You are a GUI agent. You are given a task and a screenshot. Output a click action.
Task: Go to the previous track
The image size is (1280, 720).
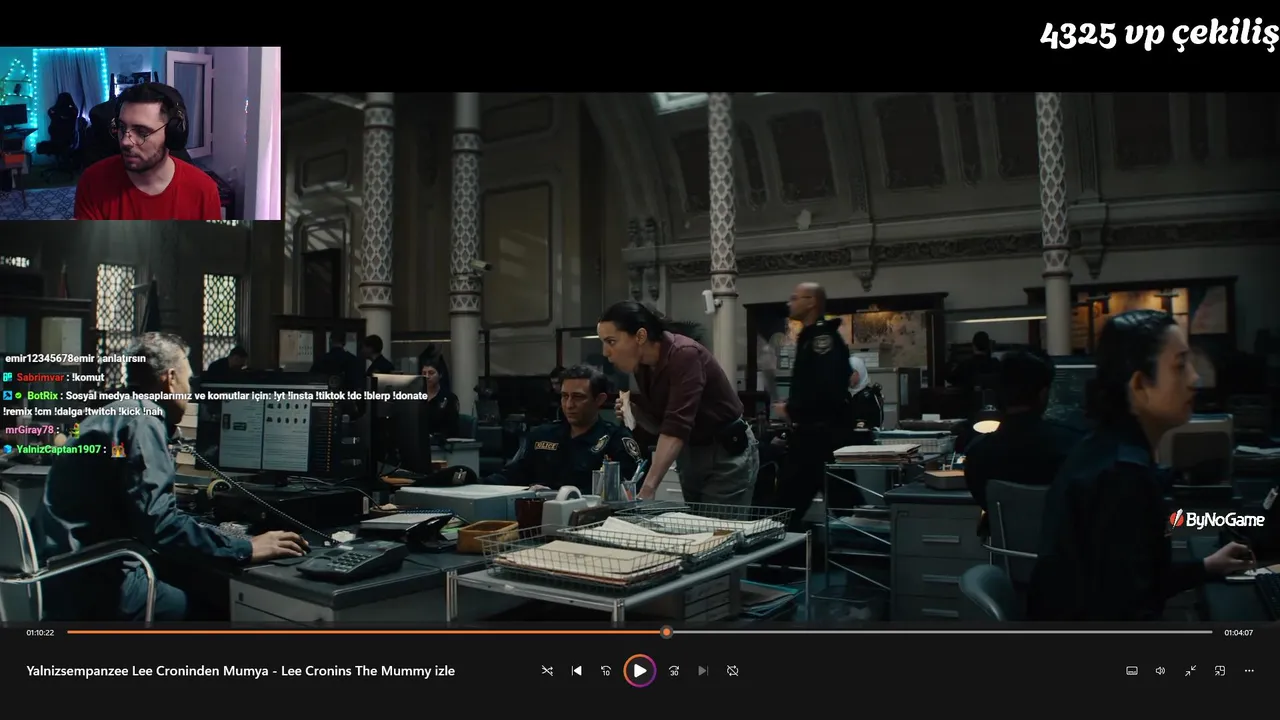click(x=576, y=671)
